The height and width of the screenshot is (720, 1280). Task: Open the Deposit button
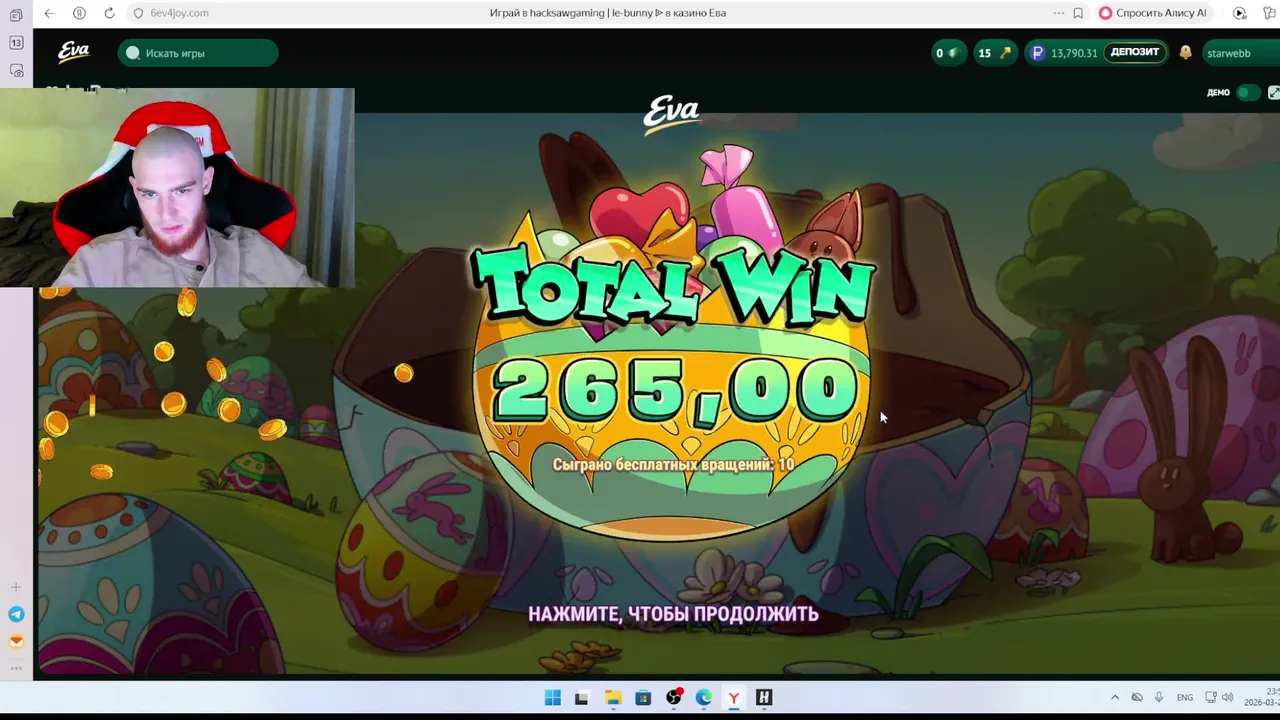click(x=1135, y=52)
